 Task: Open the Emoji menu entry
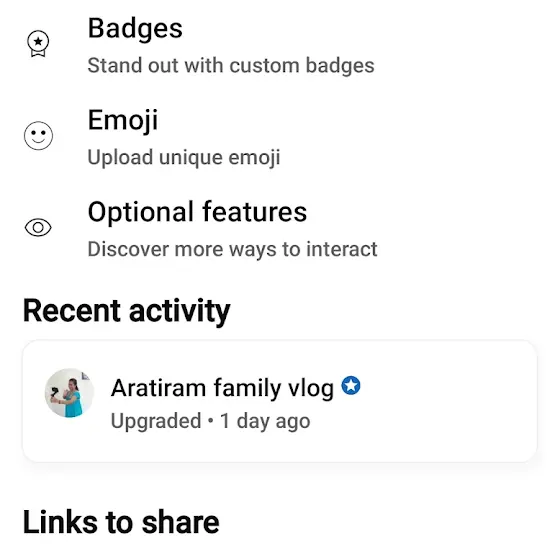[280, 137]
